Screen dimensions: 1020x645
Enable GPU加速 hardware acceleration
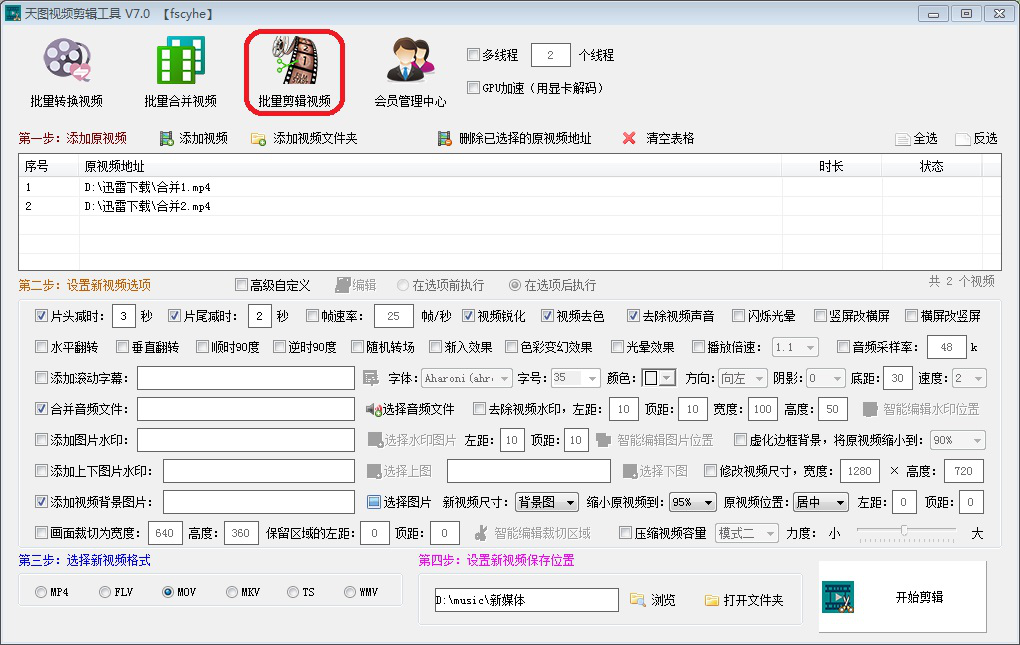click(474, 88)
